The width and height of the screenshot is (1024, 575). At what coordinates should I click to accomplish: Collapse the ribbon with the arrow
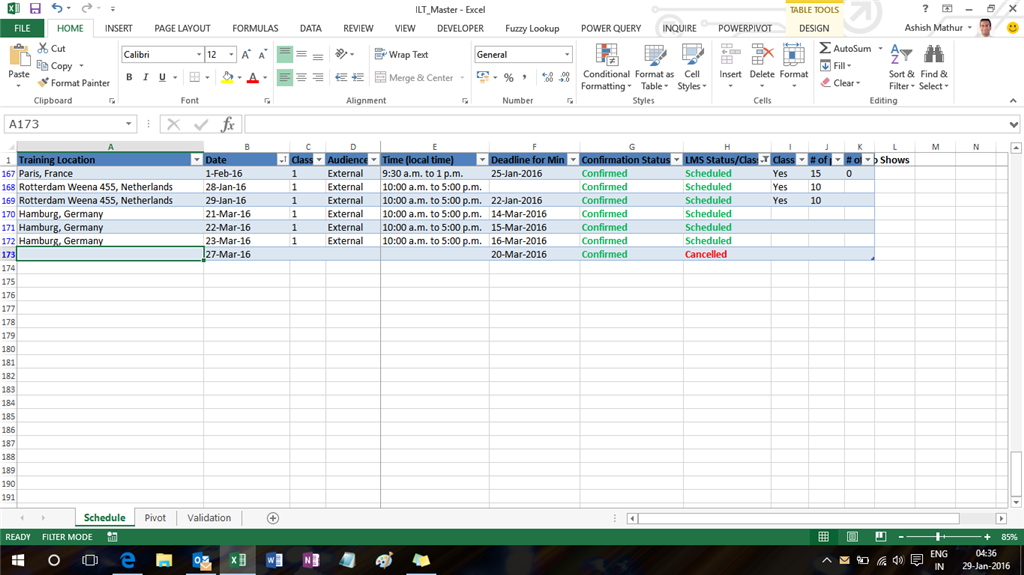tap(1013, 101)
